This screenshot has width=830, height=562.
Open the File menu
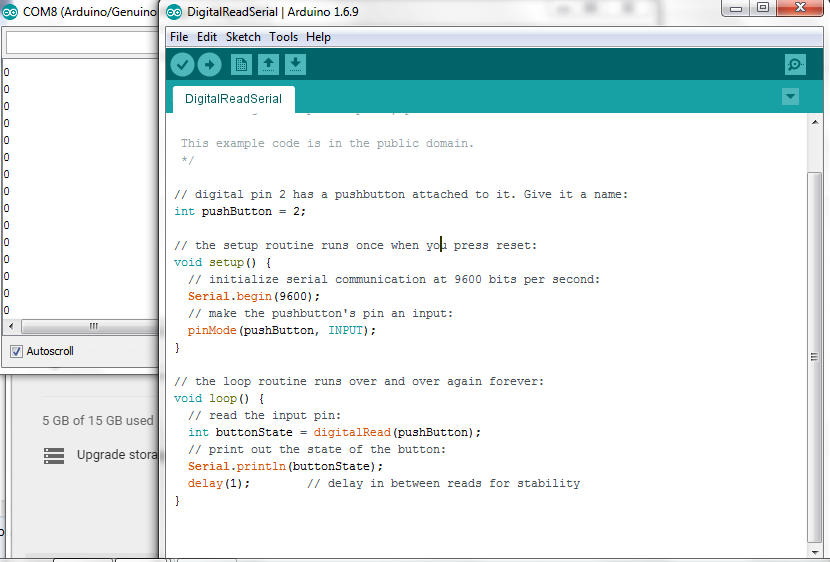[179, 37]
